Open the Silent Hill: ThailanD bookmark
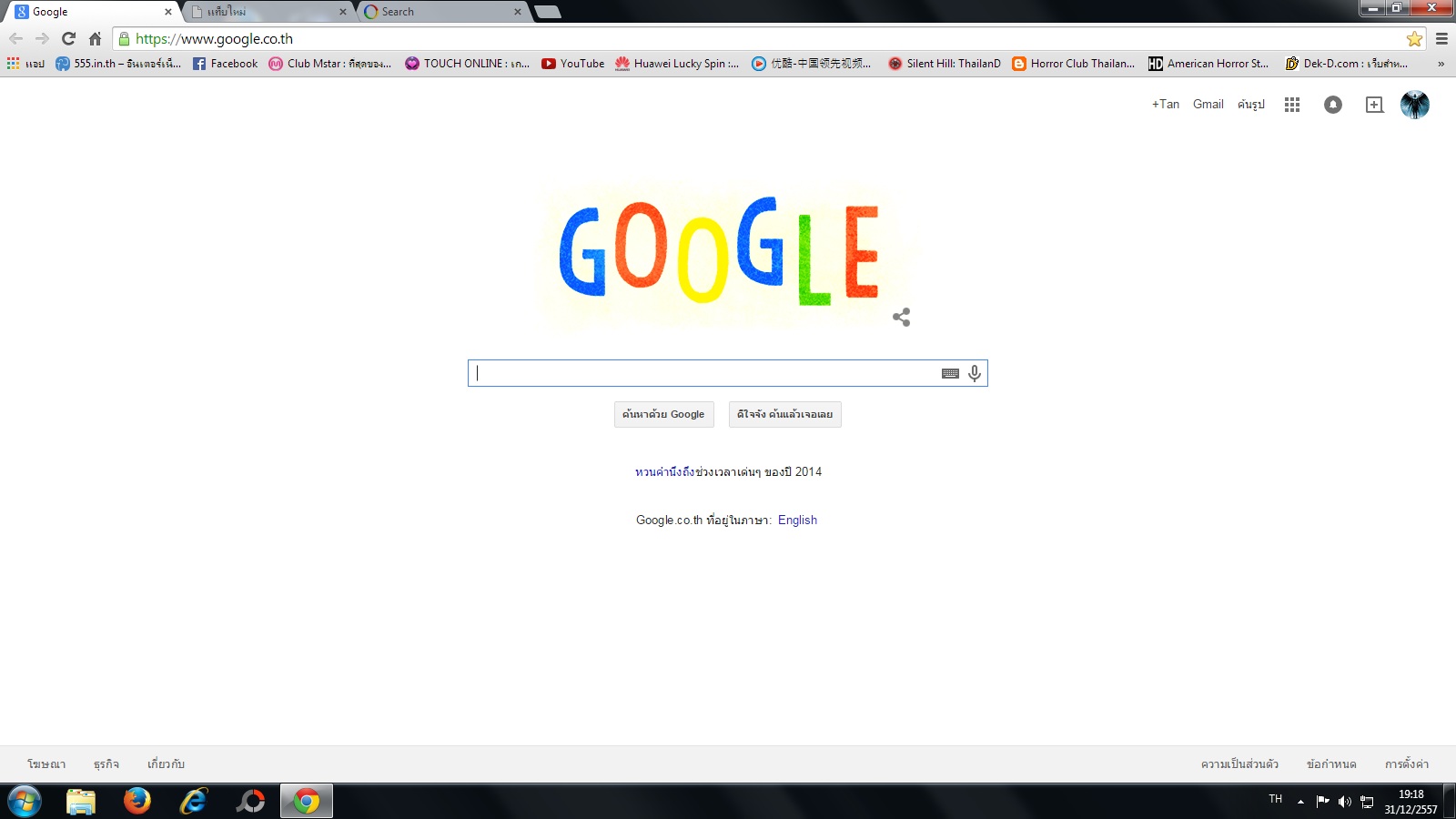Image resolution: width=1456 pixels, height=819 pixels. point(945,64)
